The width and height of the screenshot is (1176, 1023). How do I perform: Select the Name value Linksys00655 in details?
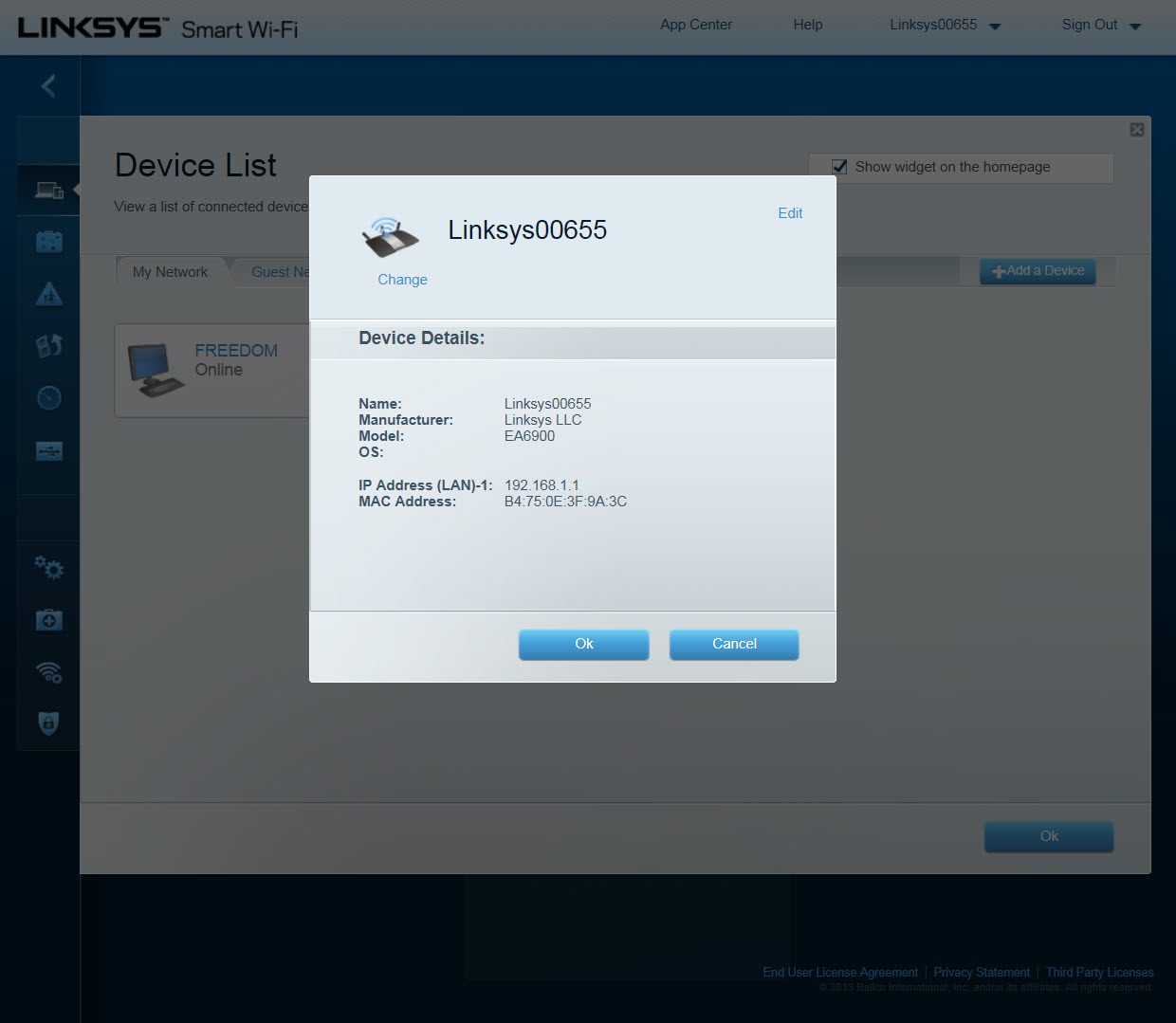click(547, 404)
